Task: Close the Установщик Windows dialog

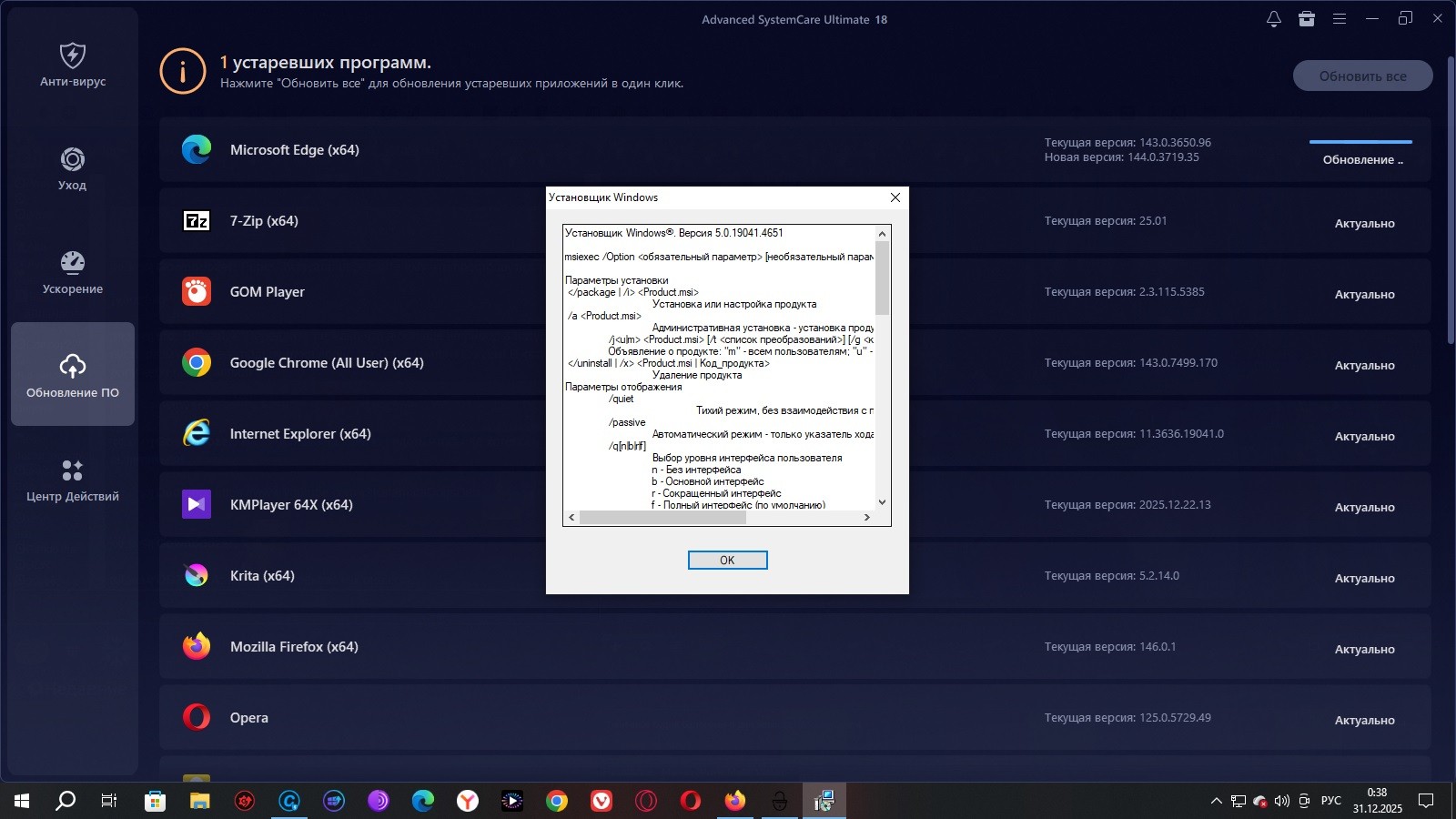Action: coord(895,197)
